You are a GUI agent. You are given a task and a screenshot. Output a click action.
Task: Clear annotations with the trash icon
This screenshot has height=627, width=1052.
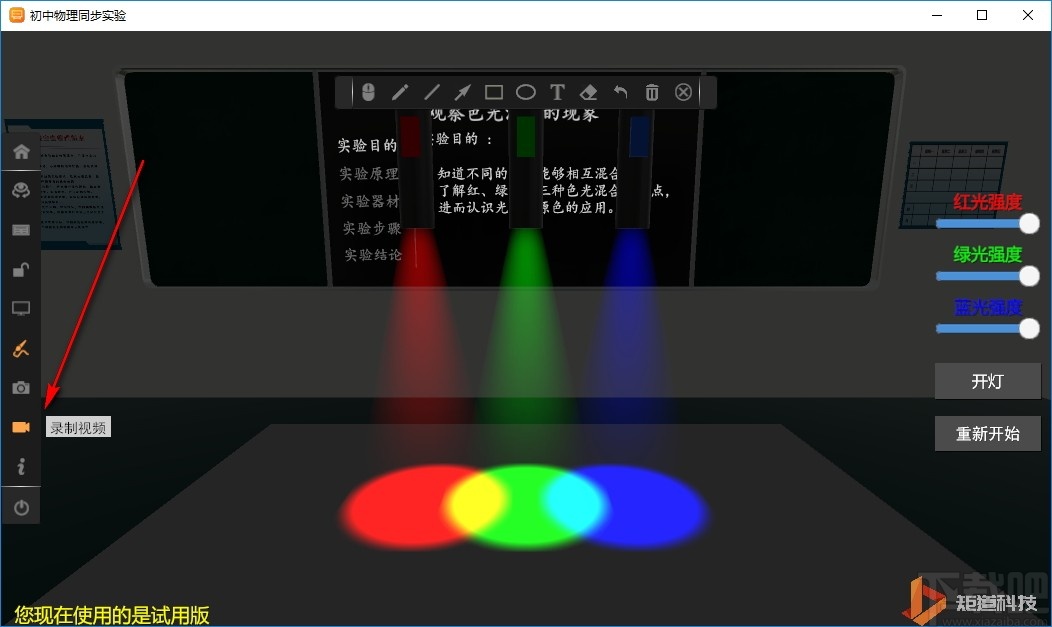point(651,92)
